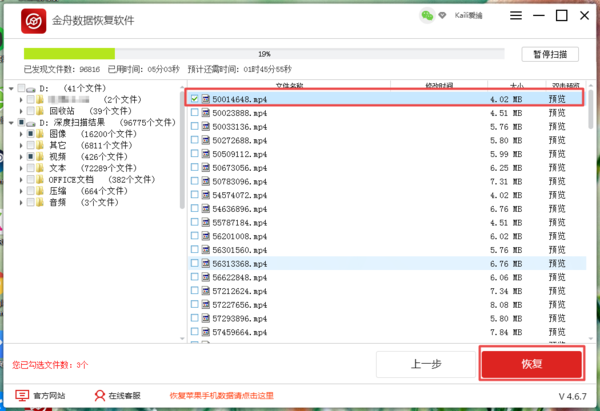Select the 55787184.mp4 file name
600x411 pixels.
pyautogui.click(x=240, y=222)
